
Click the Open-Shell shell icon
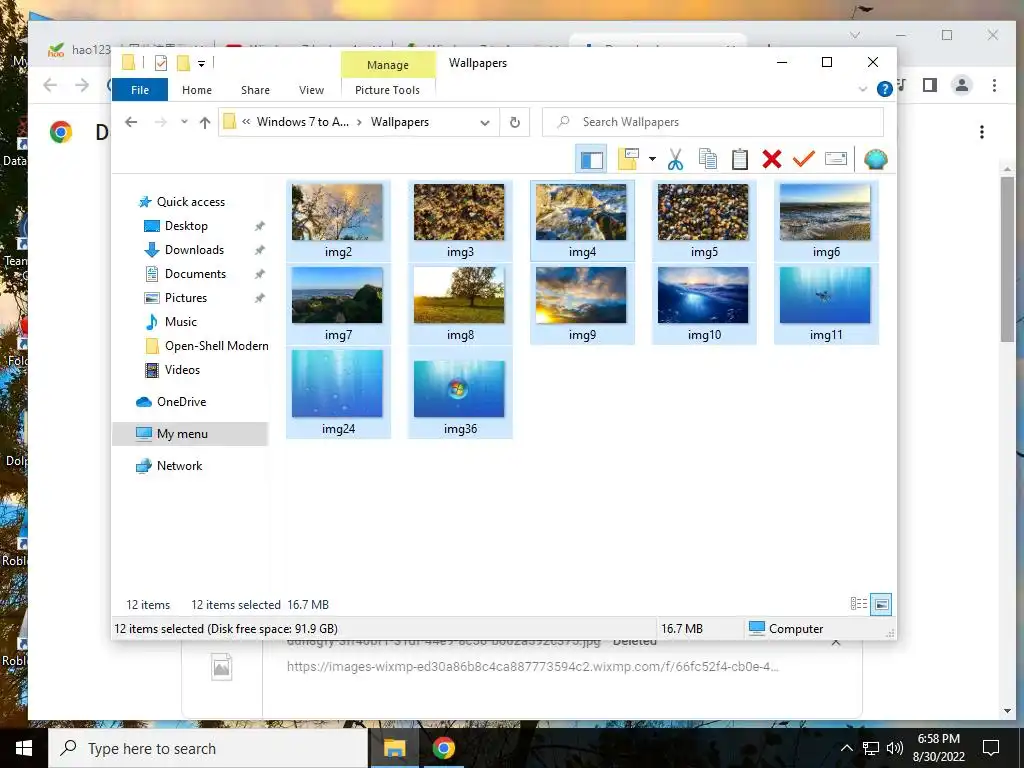[x=876, y=159]
